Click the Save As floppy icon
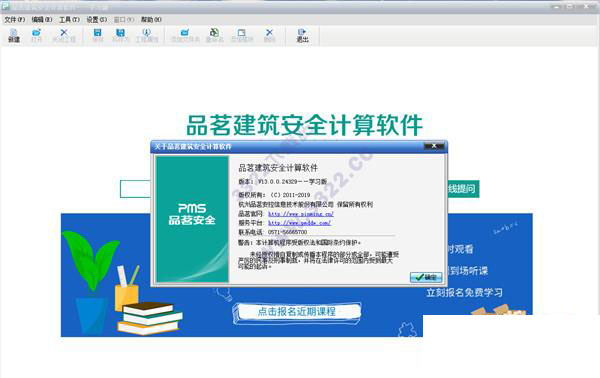The image size is (600, 378). coord(121,35)
